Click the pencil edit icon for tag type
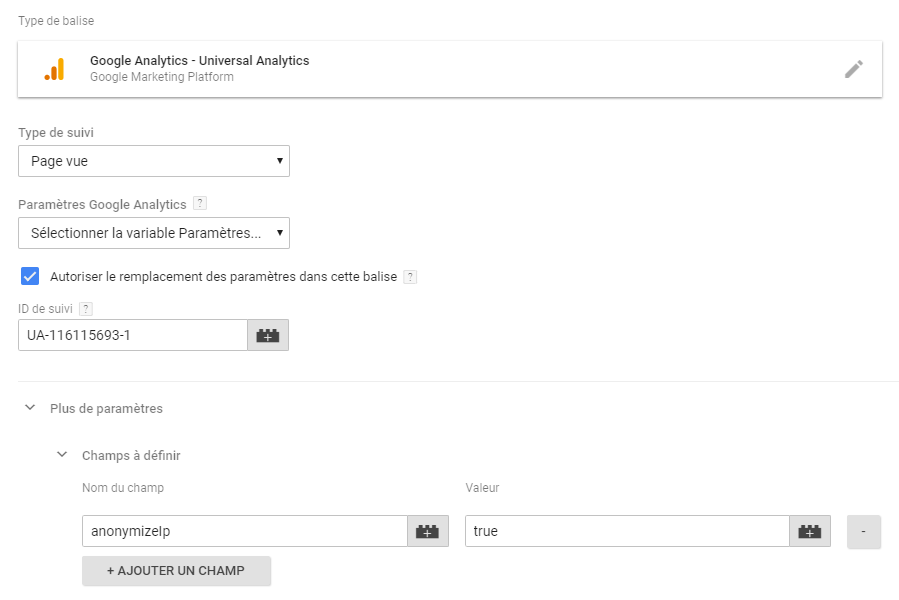Image resolution: width=899 pixels, height=600 pixels. 854,69
